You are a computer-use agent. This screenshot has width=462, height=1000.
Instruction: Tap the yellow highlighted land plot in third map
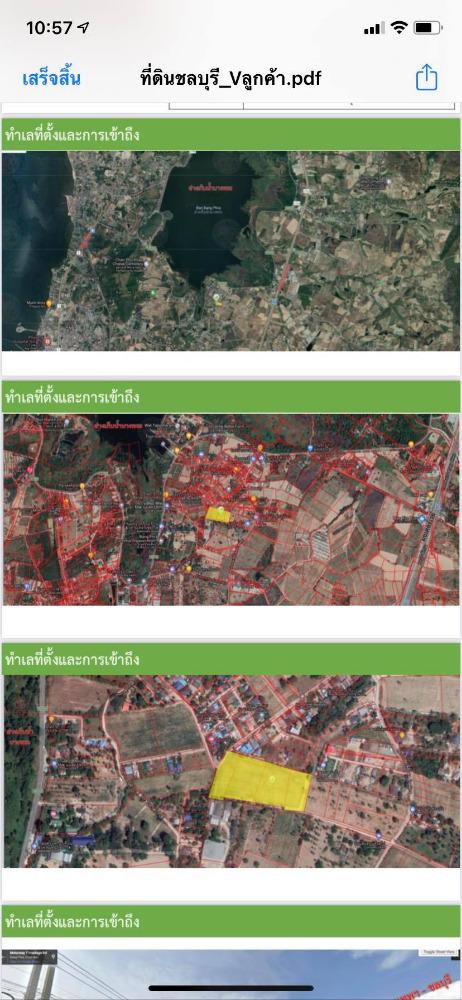(x=260, y=781)
